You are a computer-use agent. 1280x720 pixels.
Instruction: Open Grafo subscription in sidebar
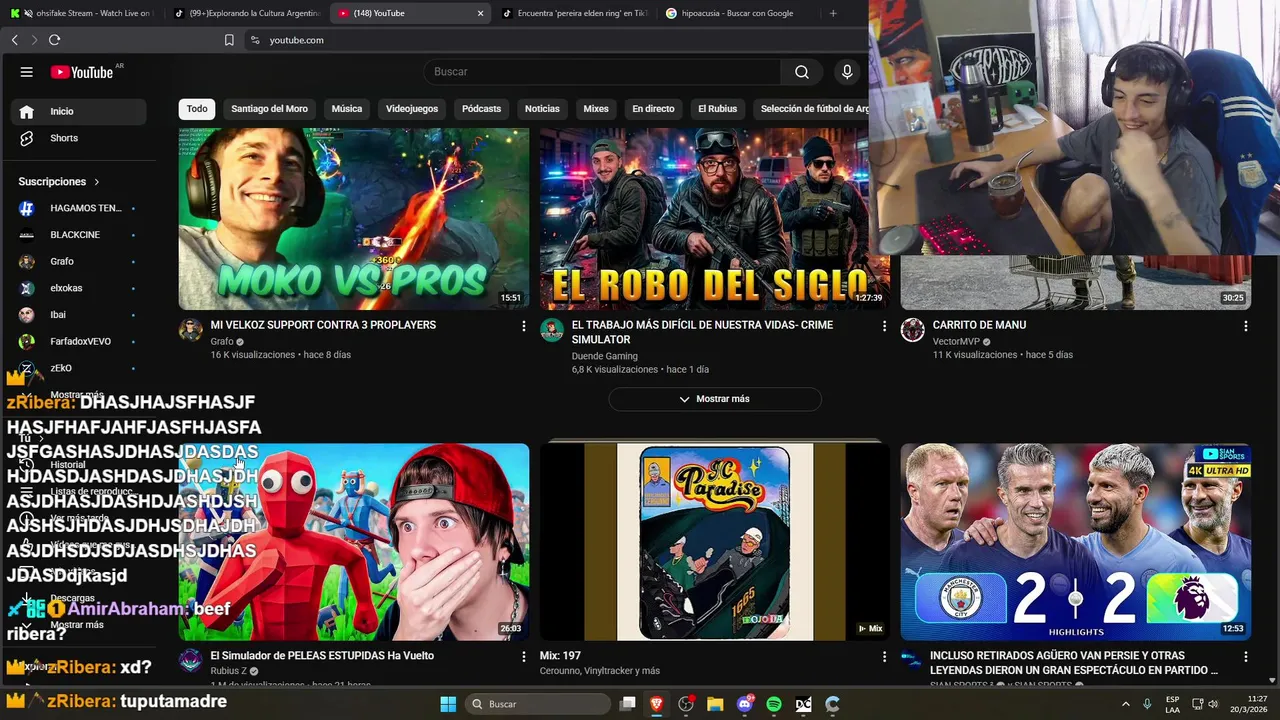pos(78,262)
